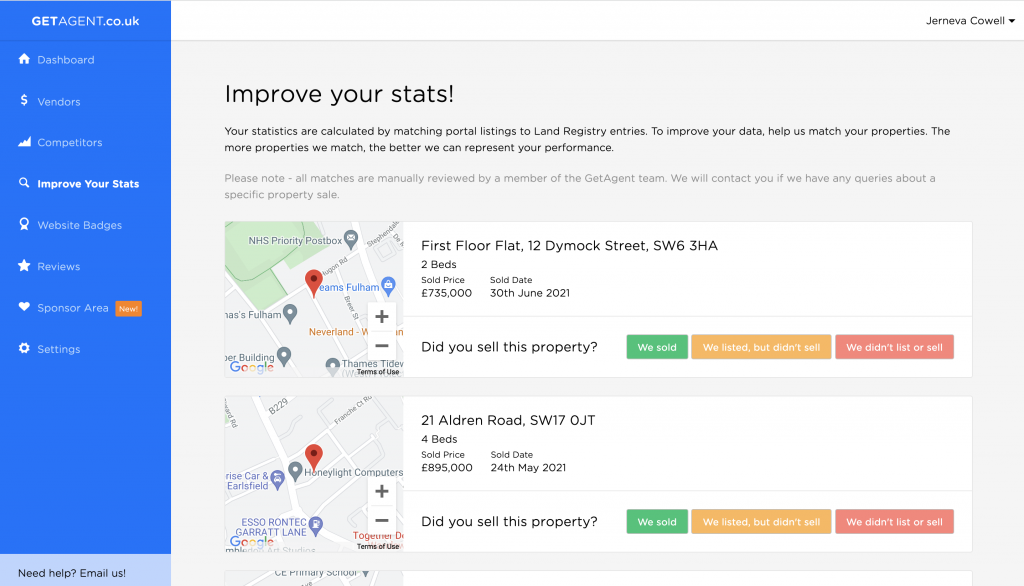Click the GetAgent.co.uk logo
Image resolution: width=1024 pixels, height=586 pixels.
tap(85, 20)
